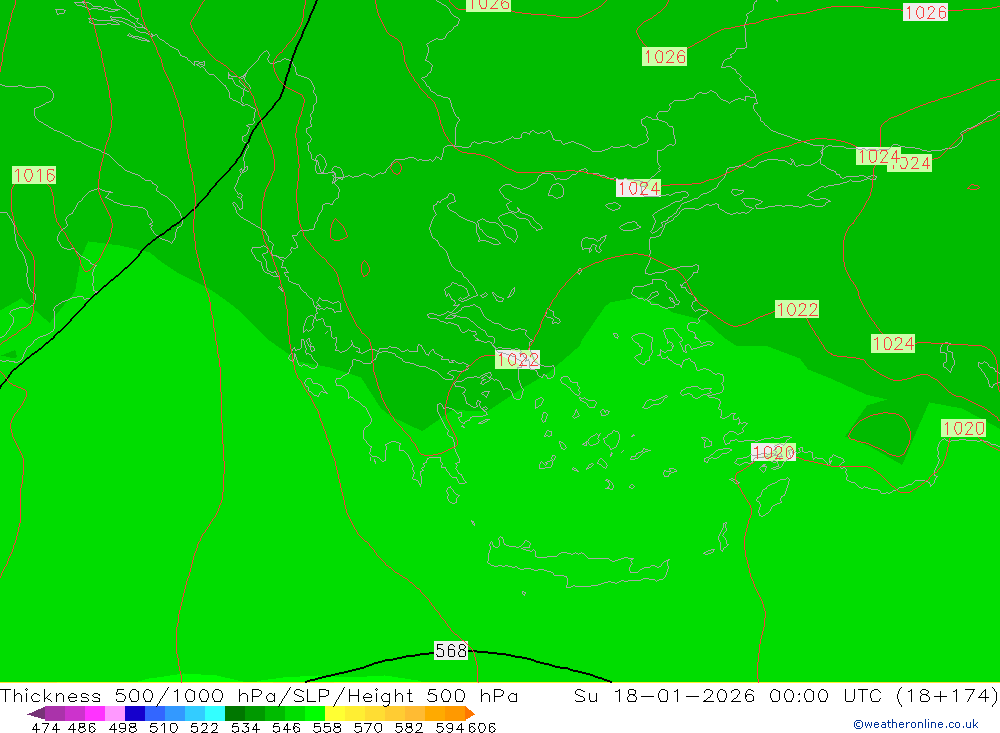Viewport: 1000px width, 733px height.
Task: Click the legend value 474
Action: [x=46, y=728]
